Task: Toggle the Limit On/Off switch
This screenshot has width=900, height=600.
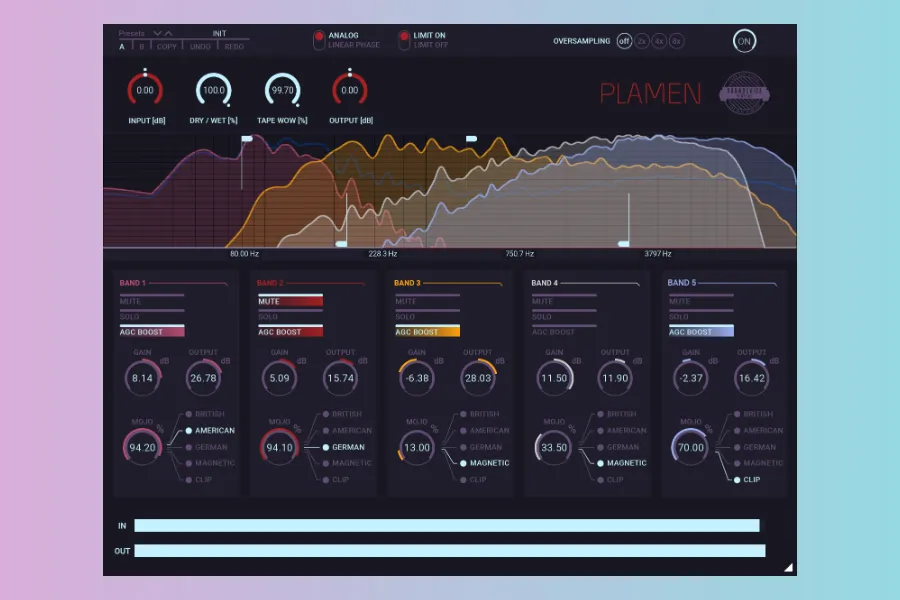Action: (x=404, y=41)
